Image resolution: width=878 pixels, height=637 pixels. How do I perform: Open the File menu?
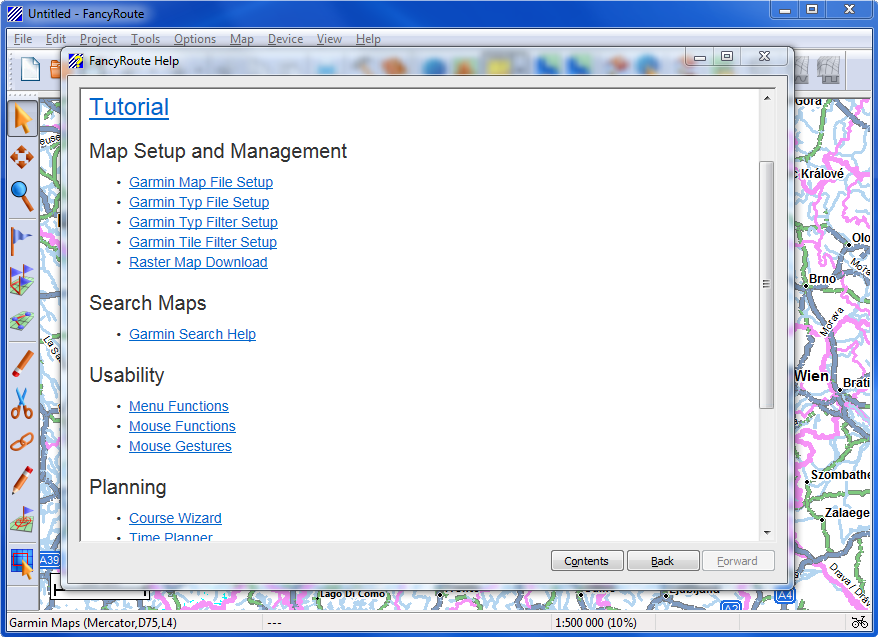[x=23, y=39]
